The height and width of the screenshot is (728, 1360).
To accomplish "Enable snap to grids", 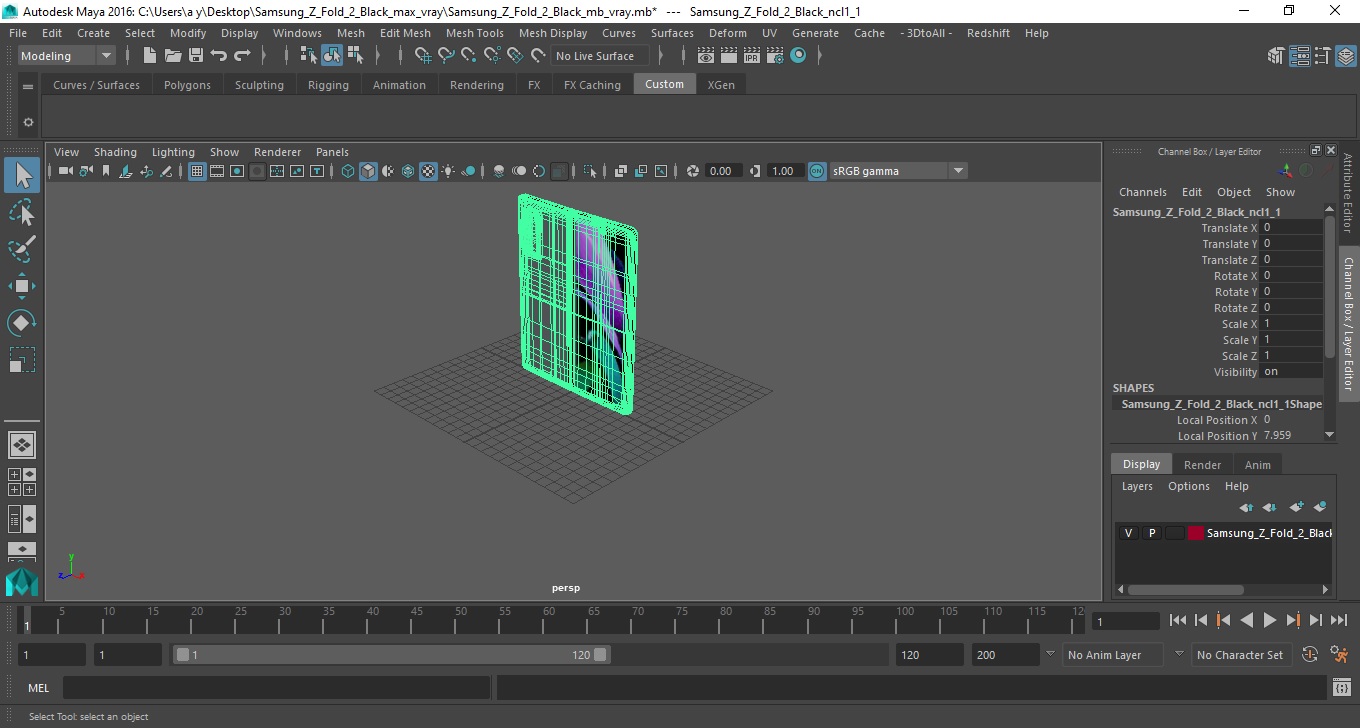I will click(x=423, y=56).
